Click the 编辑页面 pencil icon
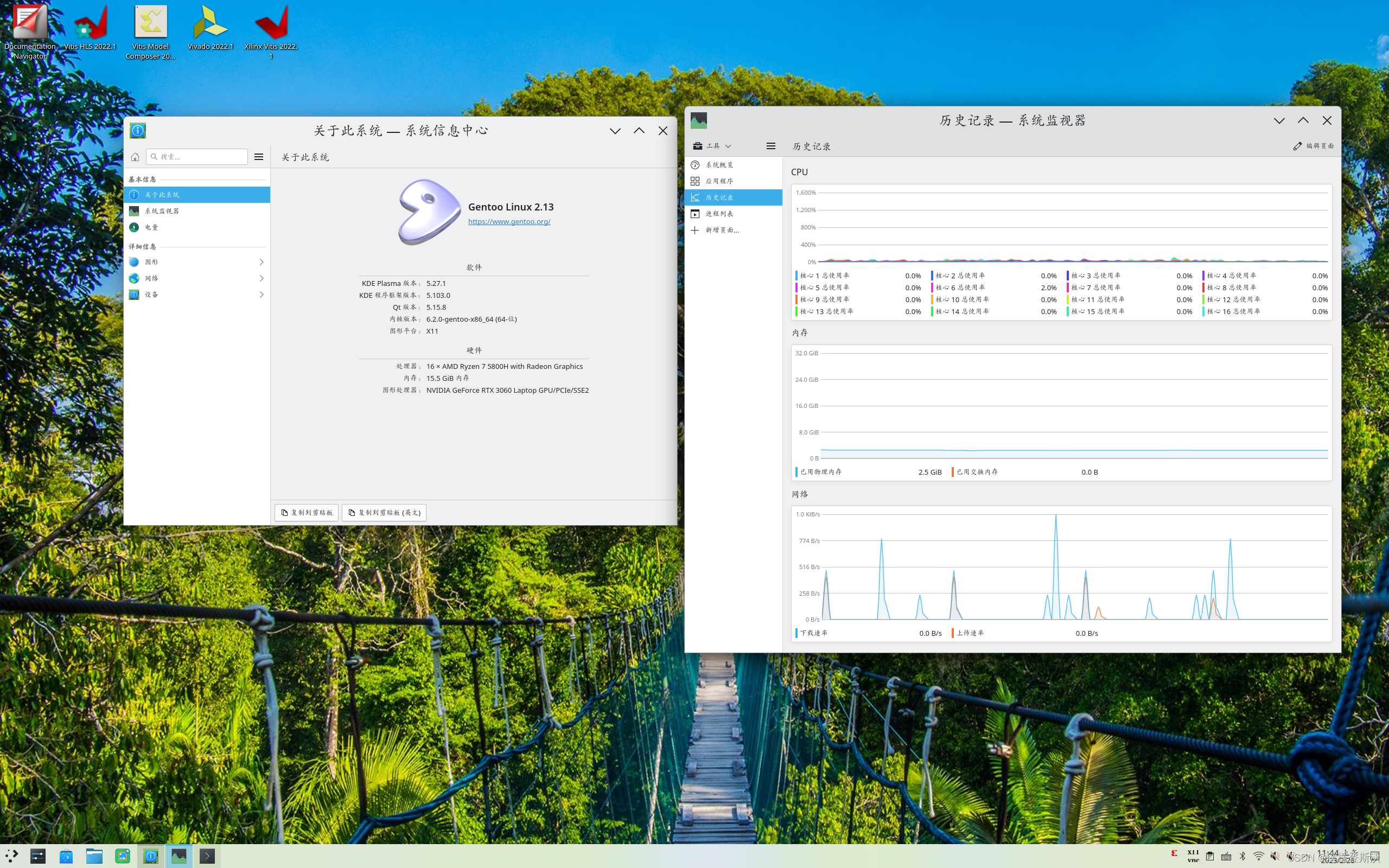 click(x=1297, y=146)
